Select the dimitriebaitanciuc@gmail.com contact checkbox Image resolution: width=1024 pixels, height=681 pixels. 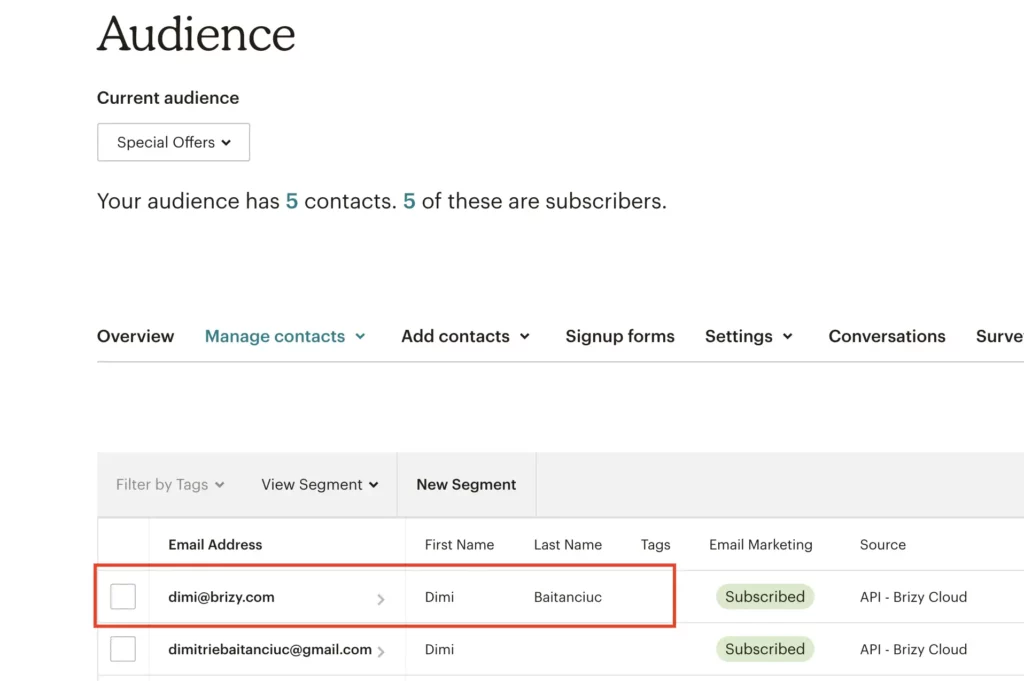click(x=122, y=649)
